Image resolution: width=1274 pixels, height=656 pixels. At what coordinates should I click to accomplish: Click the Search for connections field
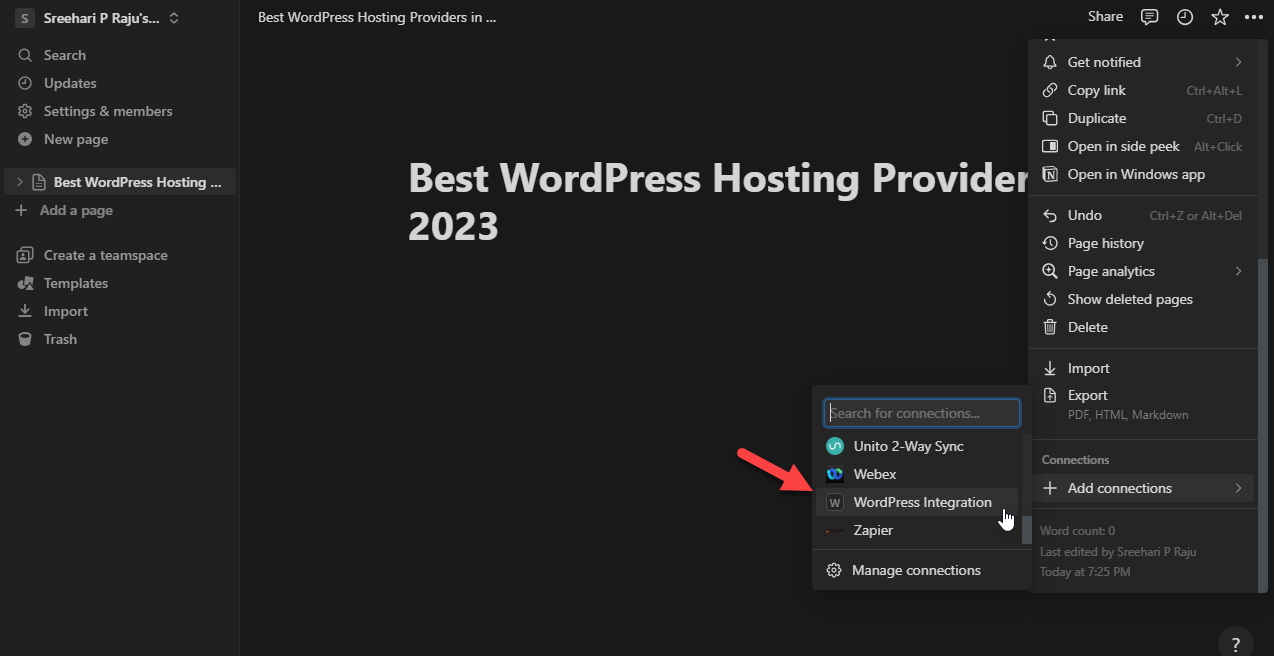922,413
